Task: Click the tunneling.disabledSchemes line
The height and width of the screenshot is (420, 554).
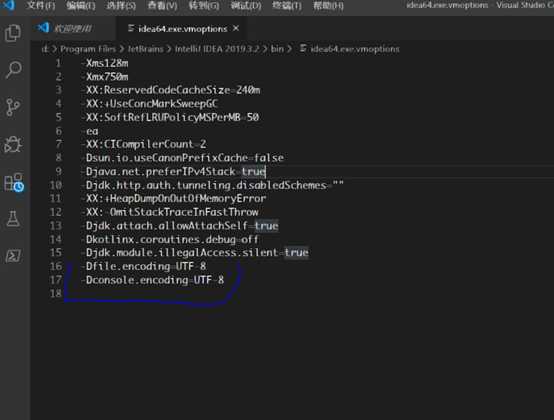Action: pyautogui.click(x=212, y=185)
